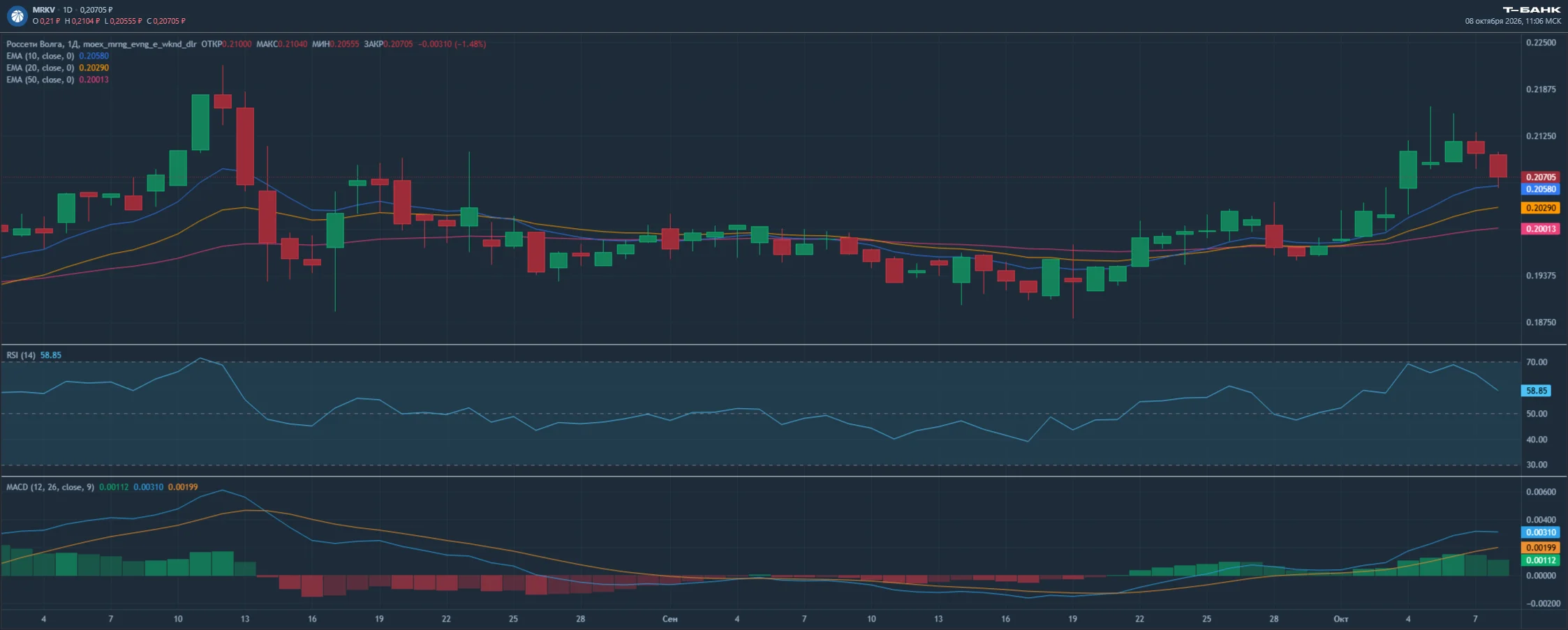1568x630 pixels.
Task: Select the MRKV ticker symbol
Action: (x=43, y=10)
